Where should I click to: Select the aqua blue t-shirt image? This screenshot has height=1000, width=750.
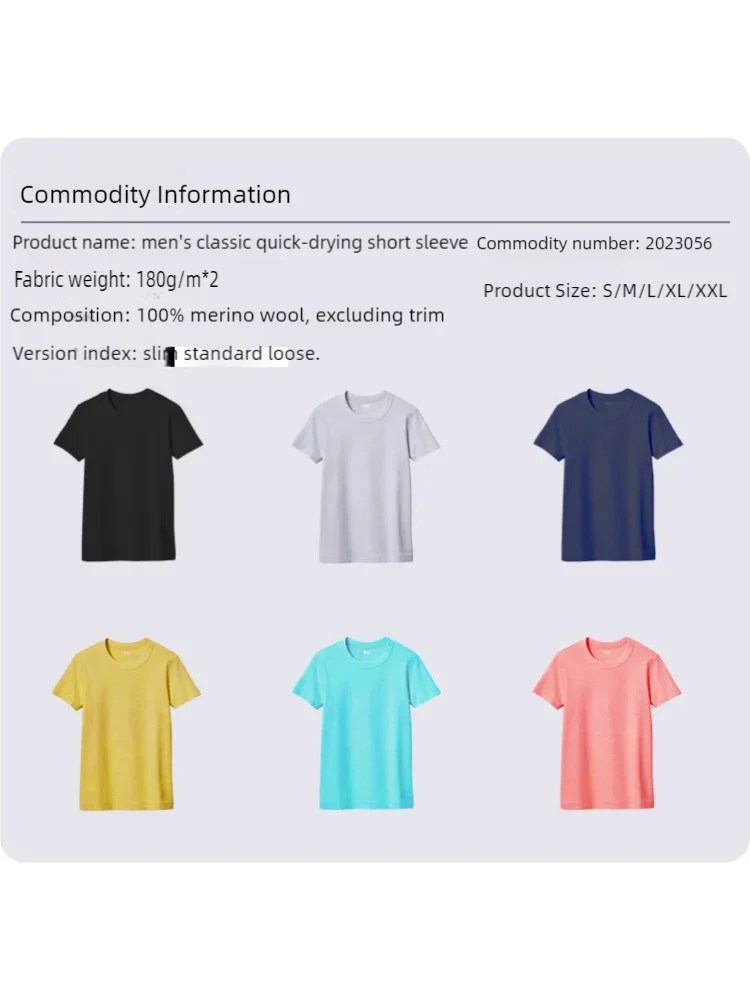point(366,723)
